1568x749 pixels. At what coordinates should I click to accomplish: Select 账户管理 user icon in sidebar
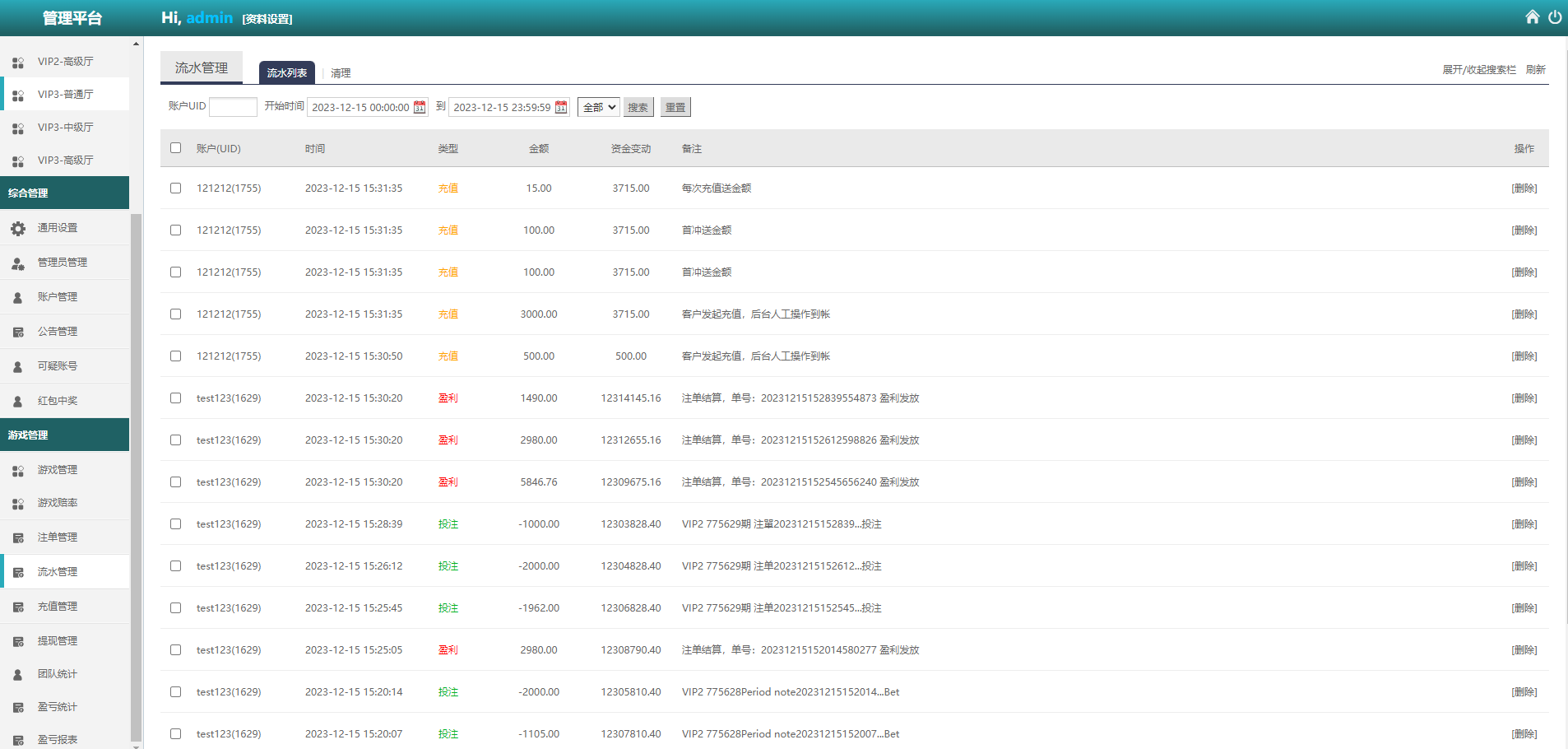click(x=18, y=296)
